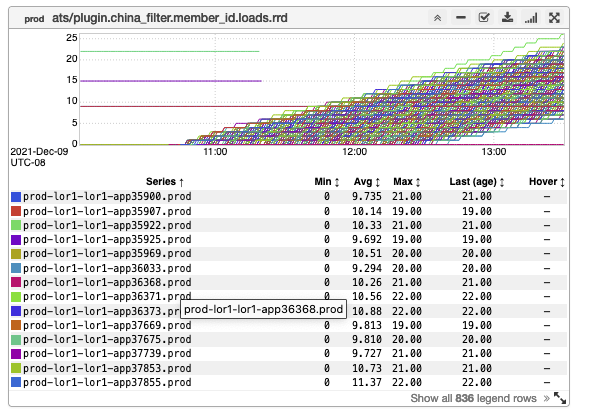Toggle series prod-lor1-lor1-app35907.prod
The height and width of the screenshot is (417, 604).
106,211
